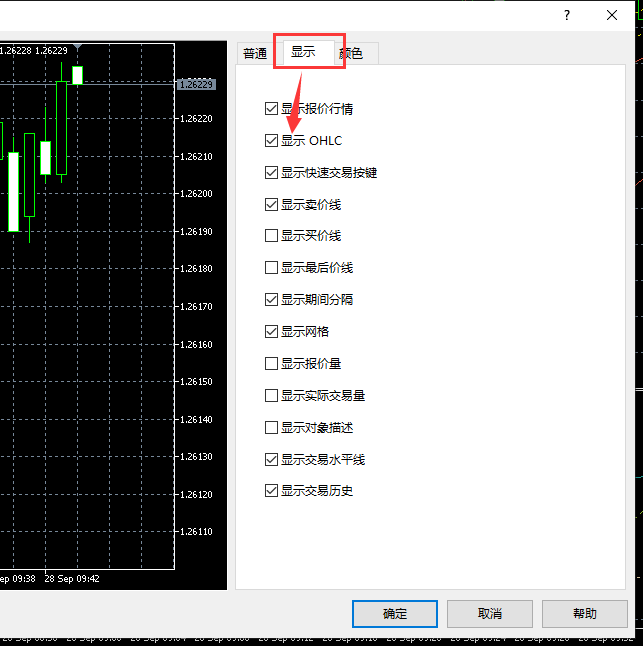Screen dimensions: 643x646
Task: Uncheck 显示交易水平线 checkbox
Action: pos(271,460)
